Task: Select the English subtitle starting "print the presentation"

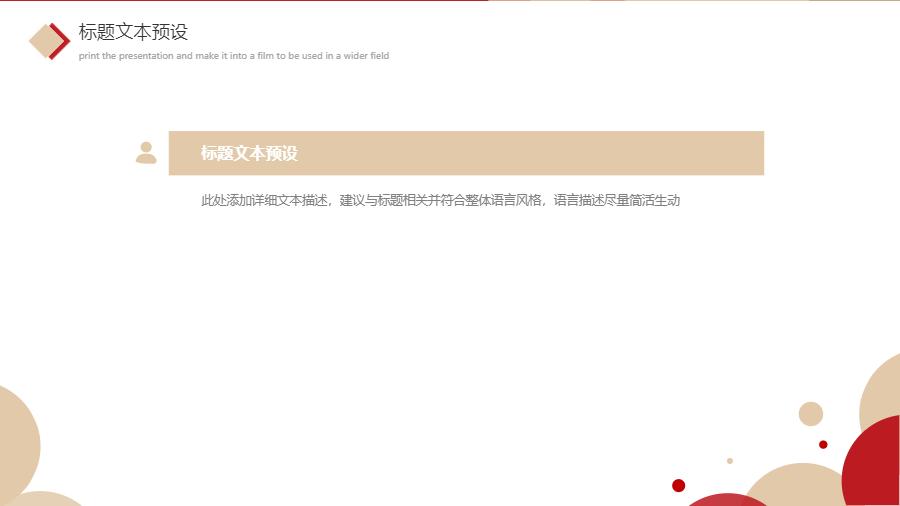Action: tap(233, 56)
